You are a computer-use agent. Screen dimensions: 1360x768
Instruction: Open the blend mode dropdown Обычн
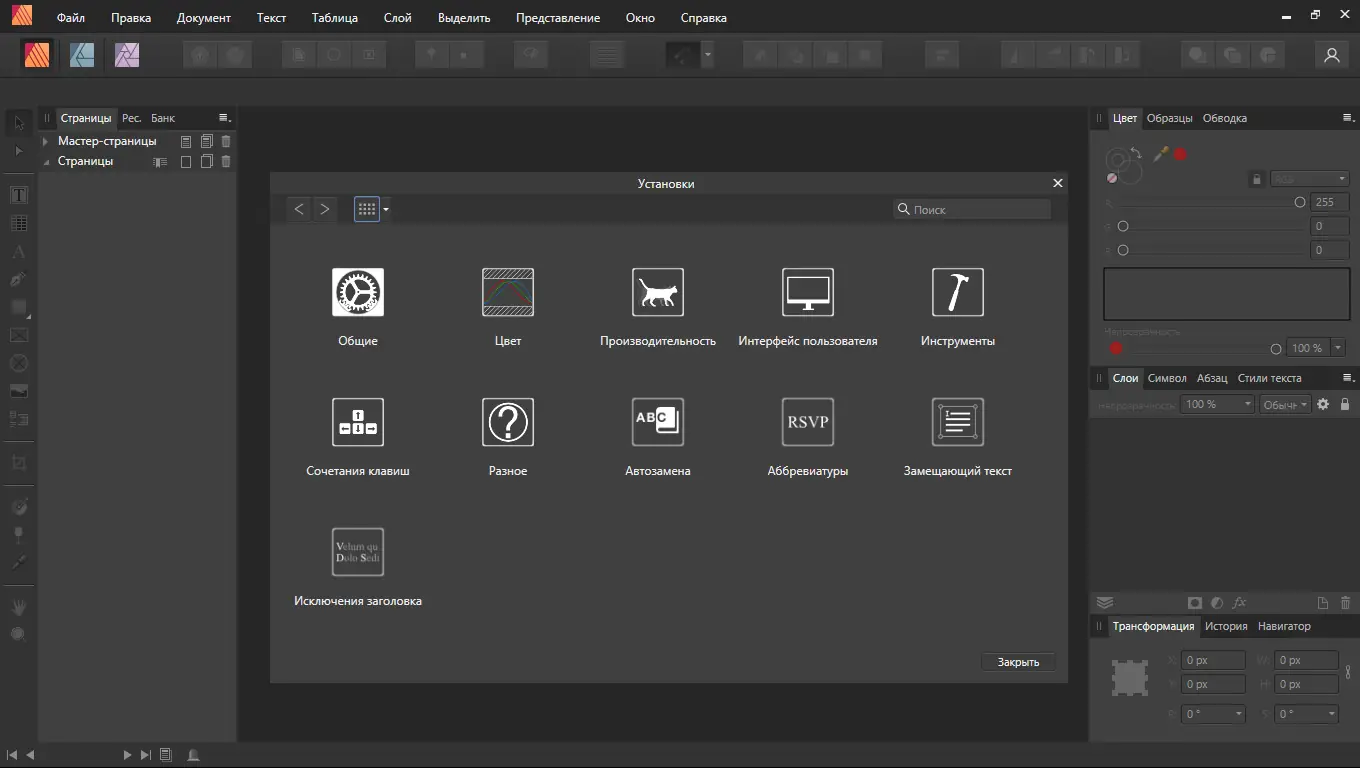tap(1285, 404)
